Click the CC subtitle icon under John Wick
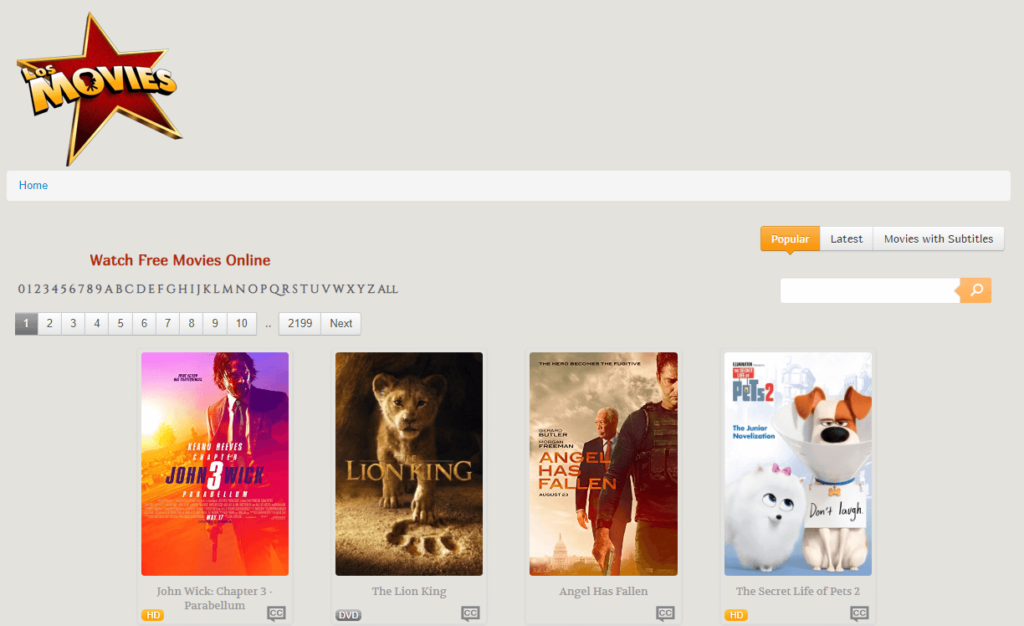This screenshot has height=626, width=1024. 276,614
